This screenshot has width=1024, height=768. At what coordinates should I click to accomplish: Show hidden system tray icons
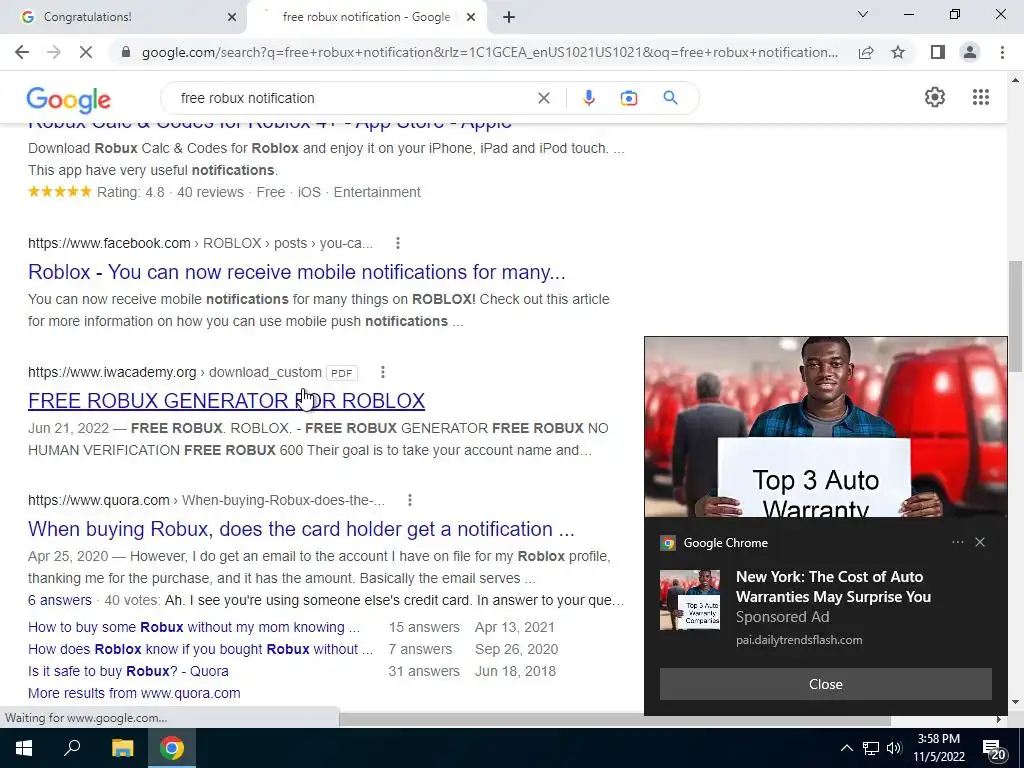tap(846, 748)
